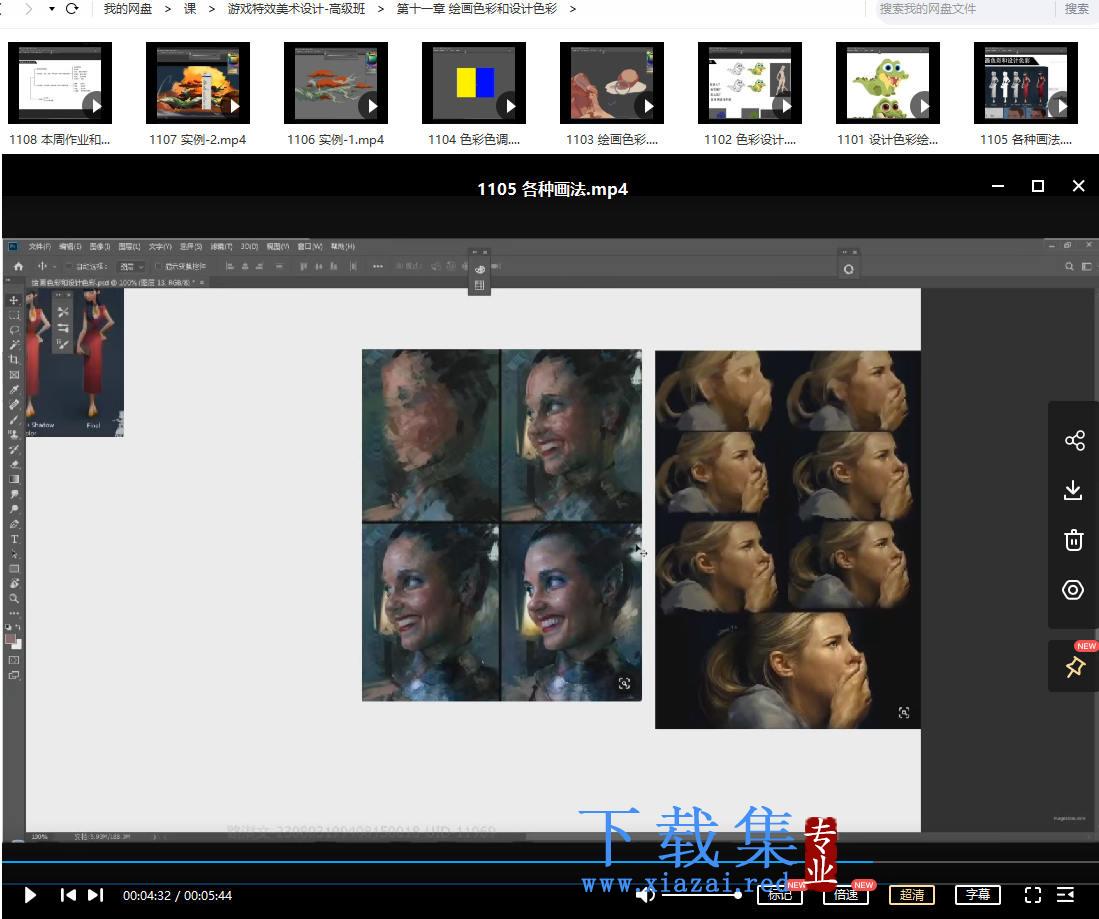Select the Eyedropper tool in Photoshop toolbar
Image resolution: width=1099 pixels, height=919 pixels.
[x=13, y=389]
